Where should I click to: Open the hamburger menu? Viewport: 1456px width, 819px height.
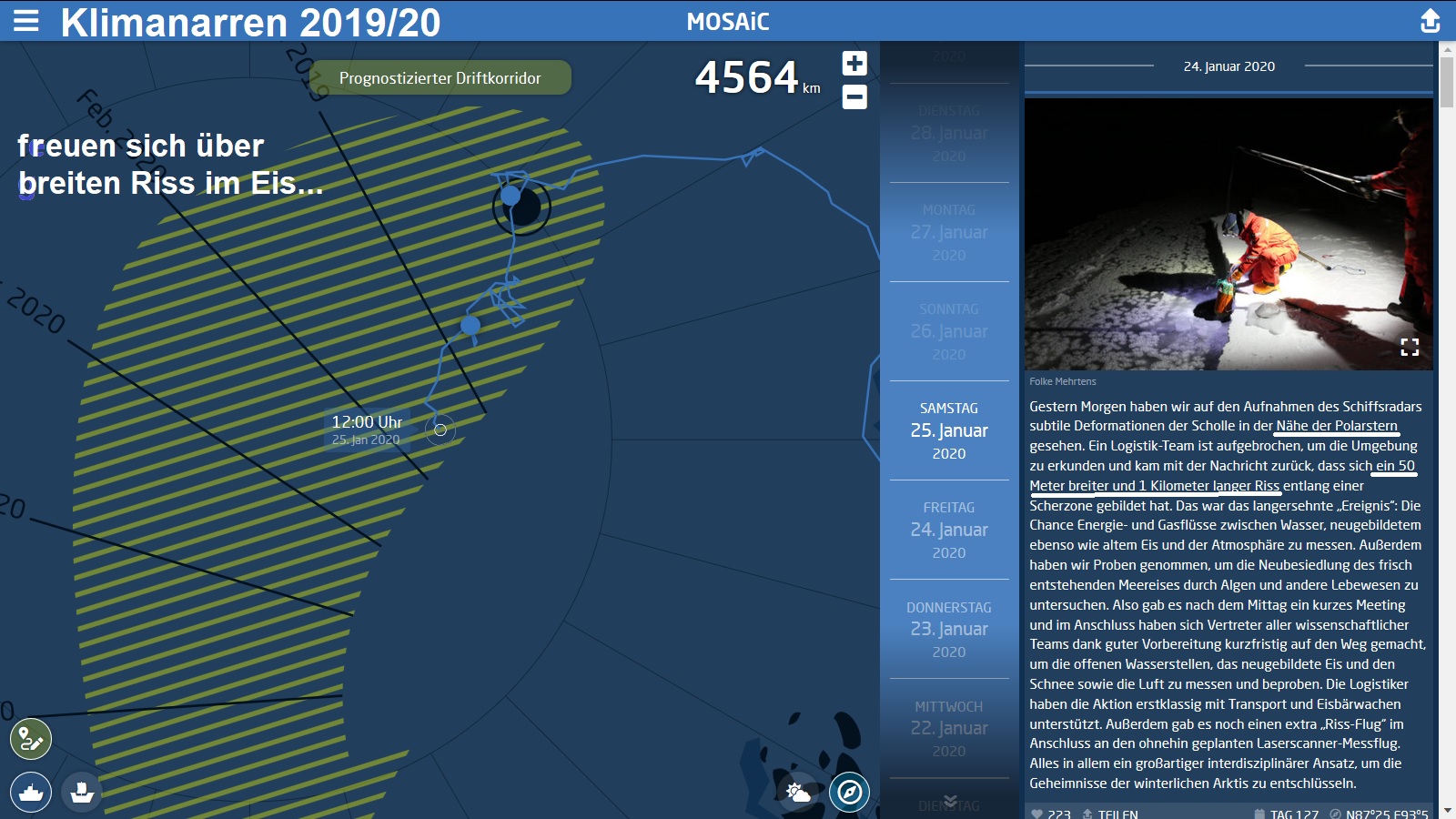[x=26, y=21]
